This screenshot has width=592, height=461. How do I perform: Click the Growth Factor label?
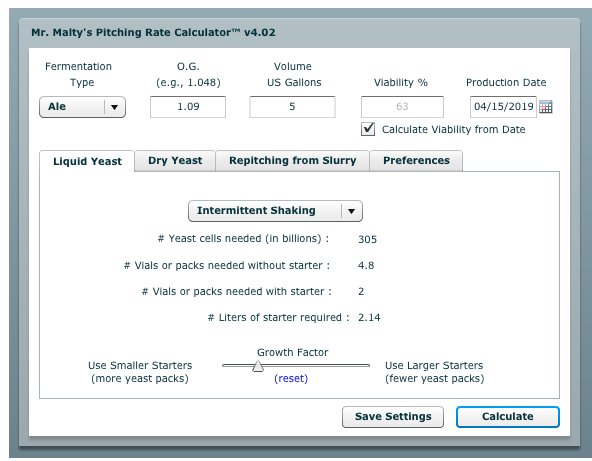point(293,352)
